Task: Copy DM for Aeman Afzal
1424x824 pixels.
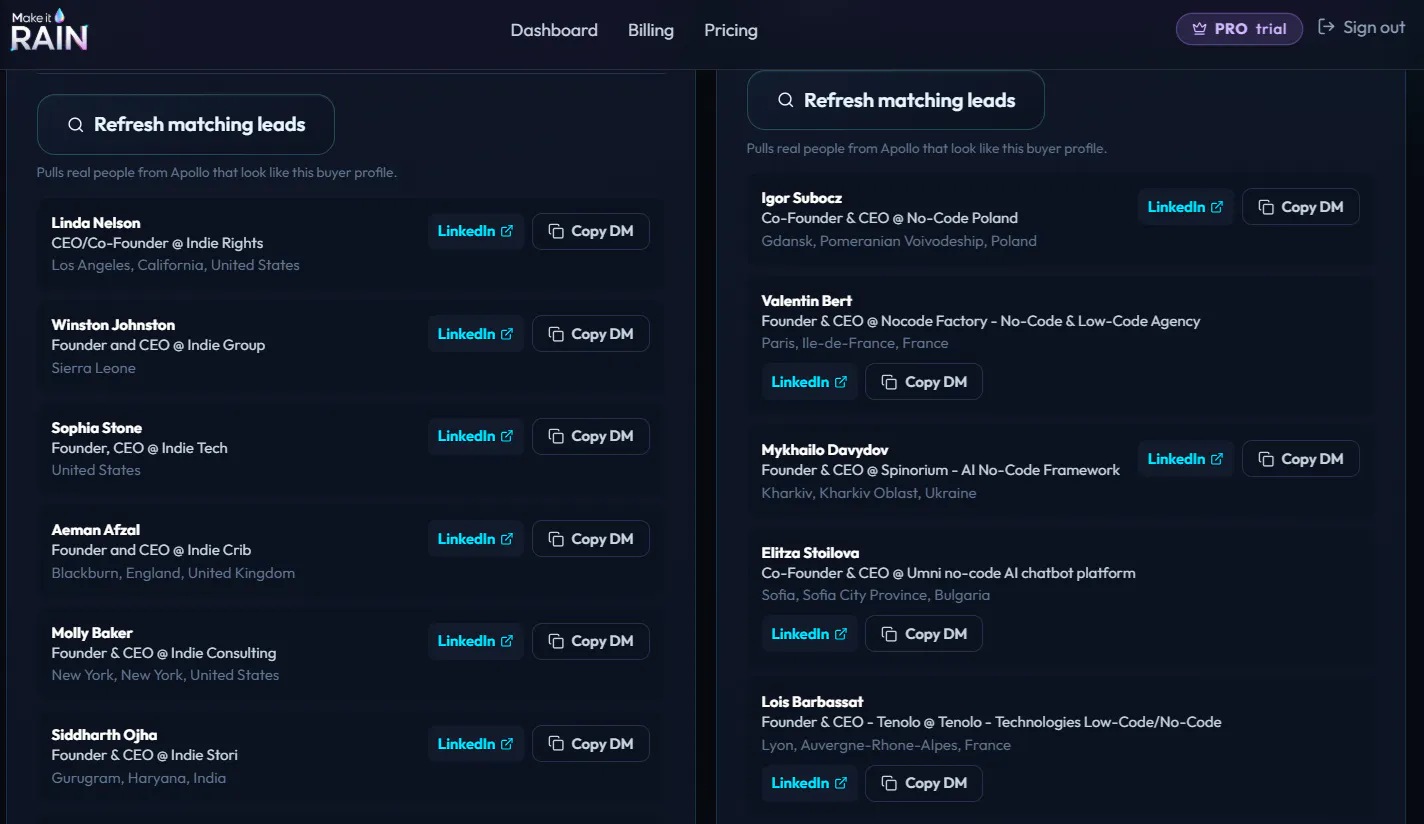Action: coord(591,539)
